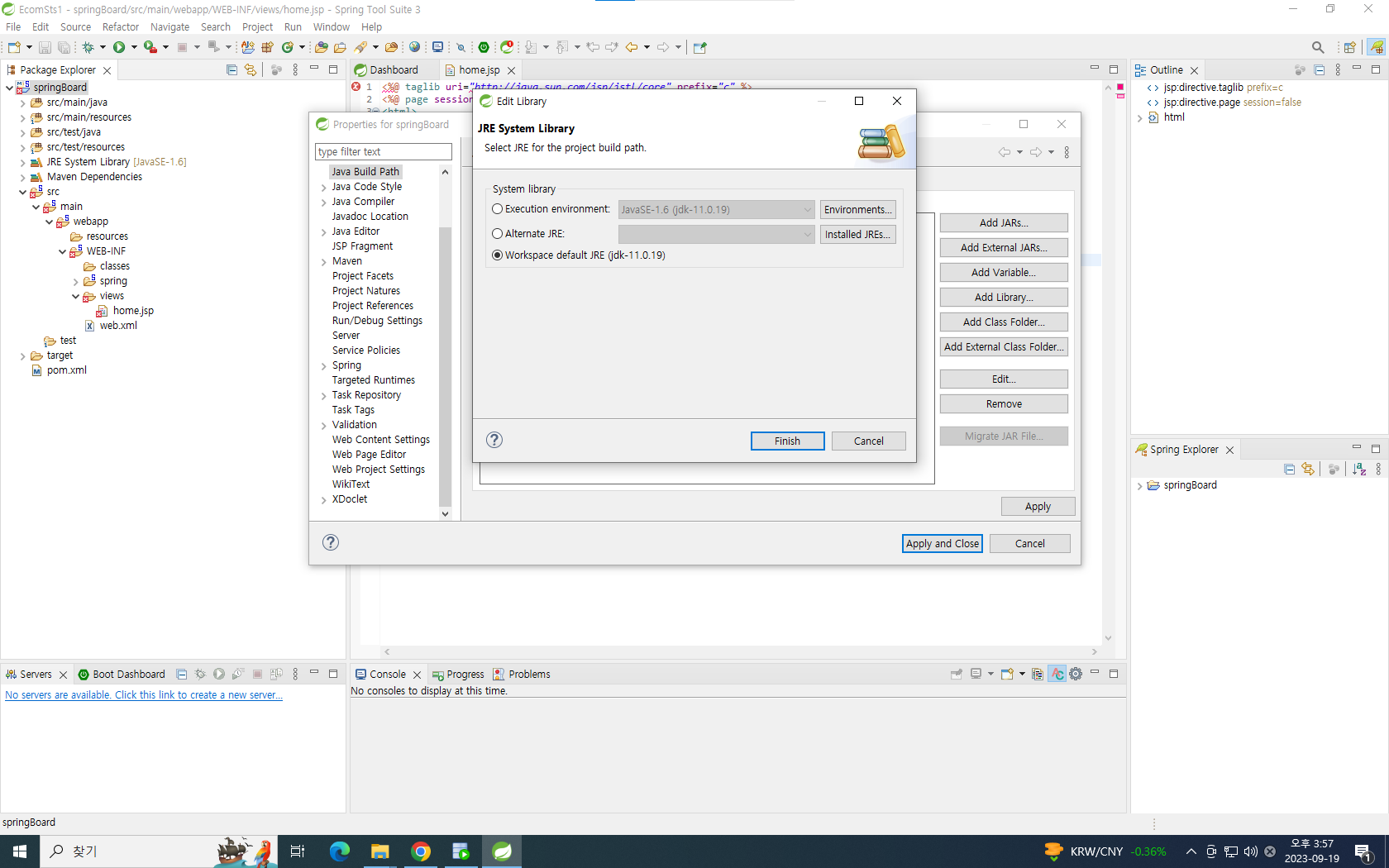The image size is (1389, 868).
Task: Click the Boot Dashboard power icon in toolbar
Action: [x=484, y=47]
